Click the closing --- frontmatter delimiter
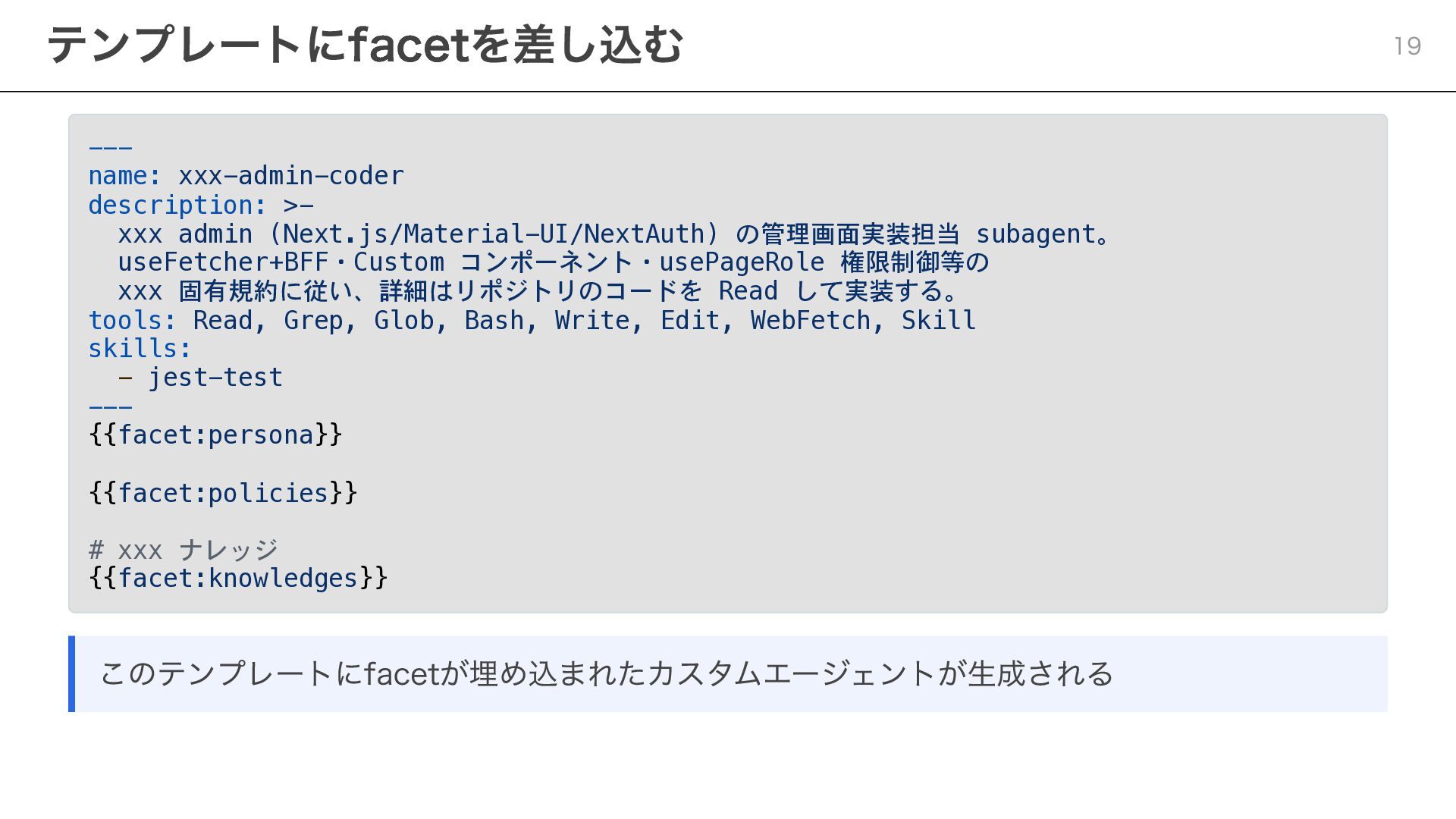This screenshot has height=819, width=1456. [110, 407]
